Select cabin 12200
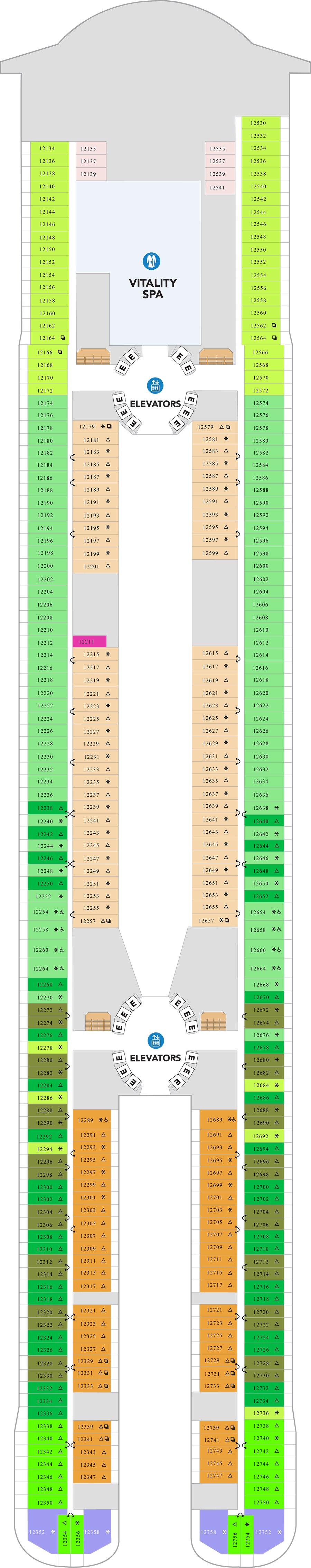This screenshot has width=311, height=1568. coord(47,565)
